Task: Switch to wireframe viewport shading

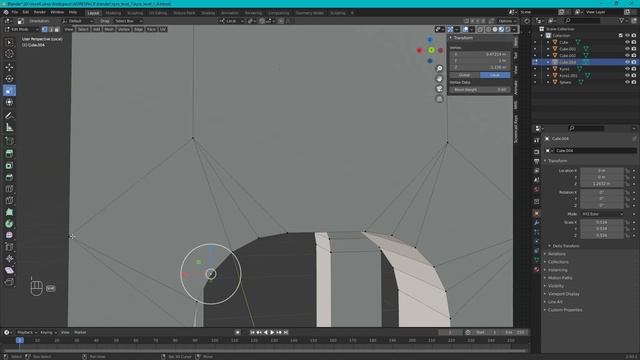Action: tap(489, 29)
